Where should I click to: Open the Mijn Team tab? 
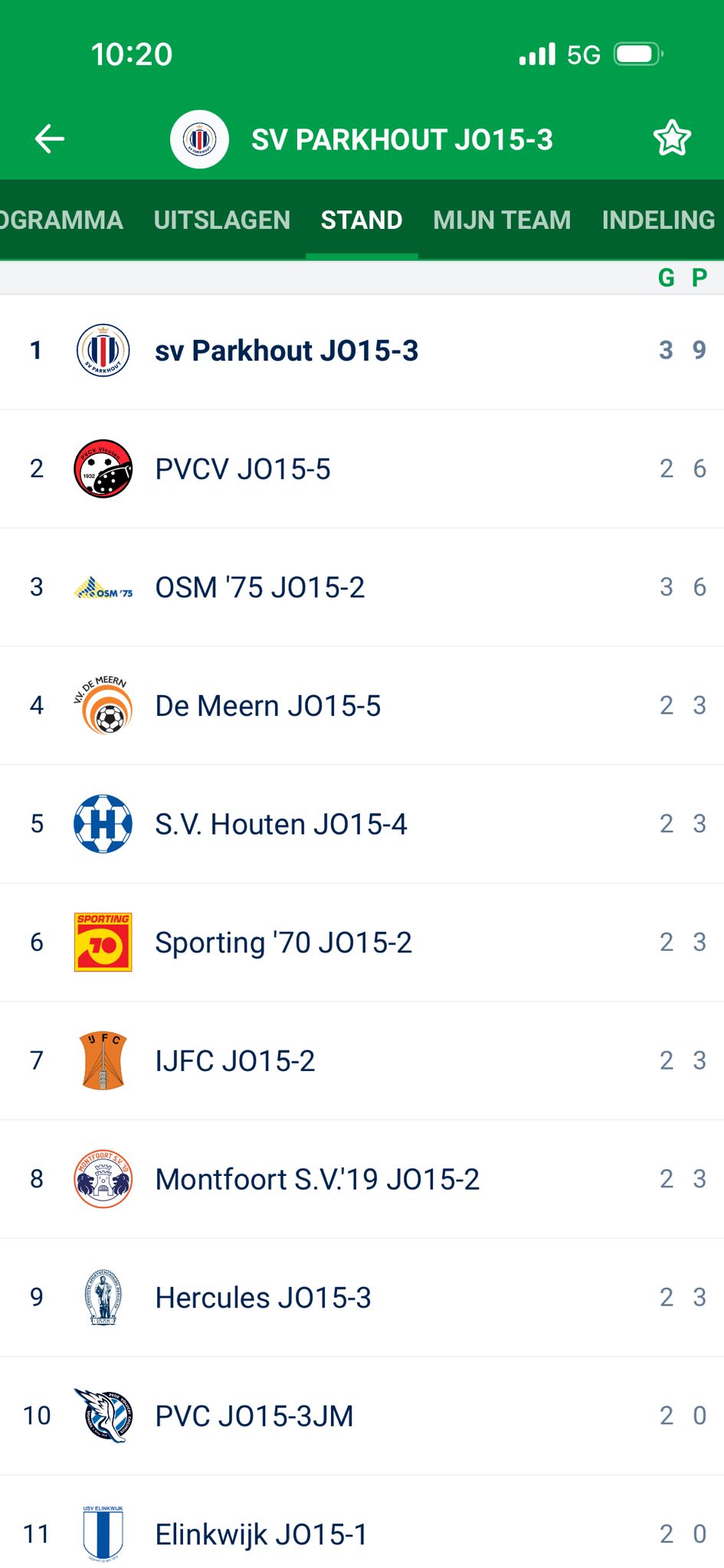click(502, 220)
